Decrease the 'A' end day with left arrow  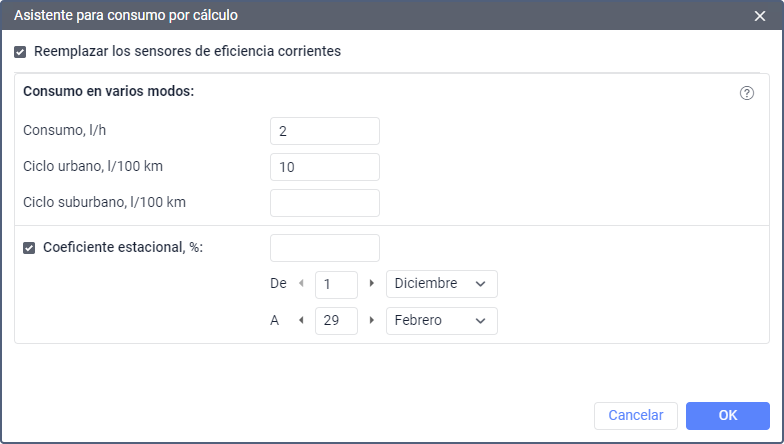click(302, 321)
